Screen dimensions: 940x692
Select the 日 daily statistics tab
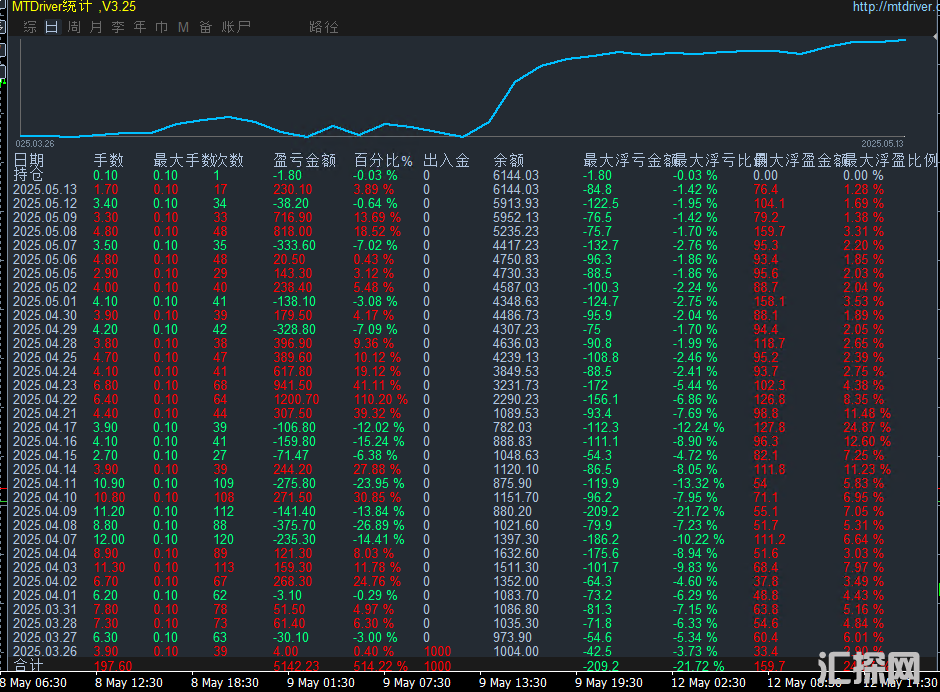(x=52, y=27)
